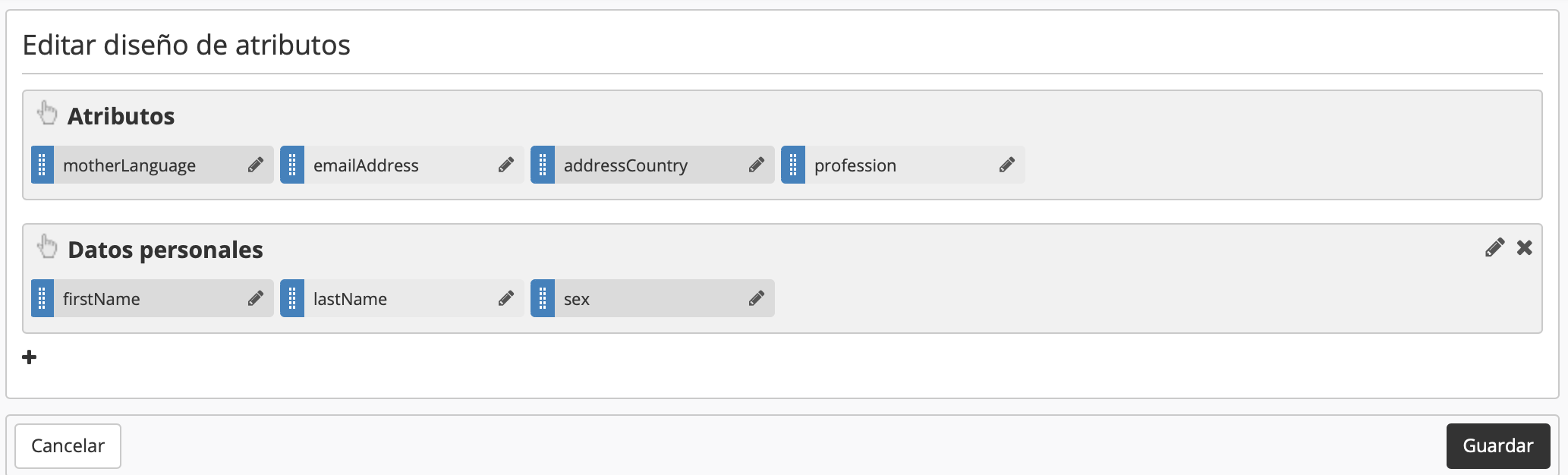Edit the sex attribute
Screen dimensions: 1568x475
tap(757, 298)
